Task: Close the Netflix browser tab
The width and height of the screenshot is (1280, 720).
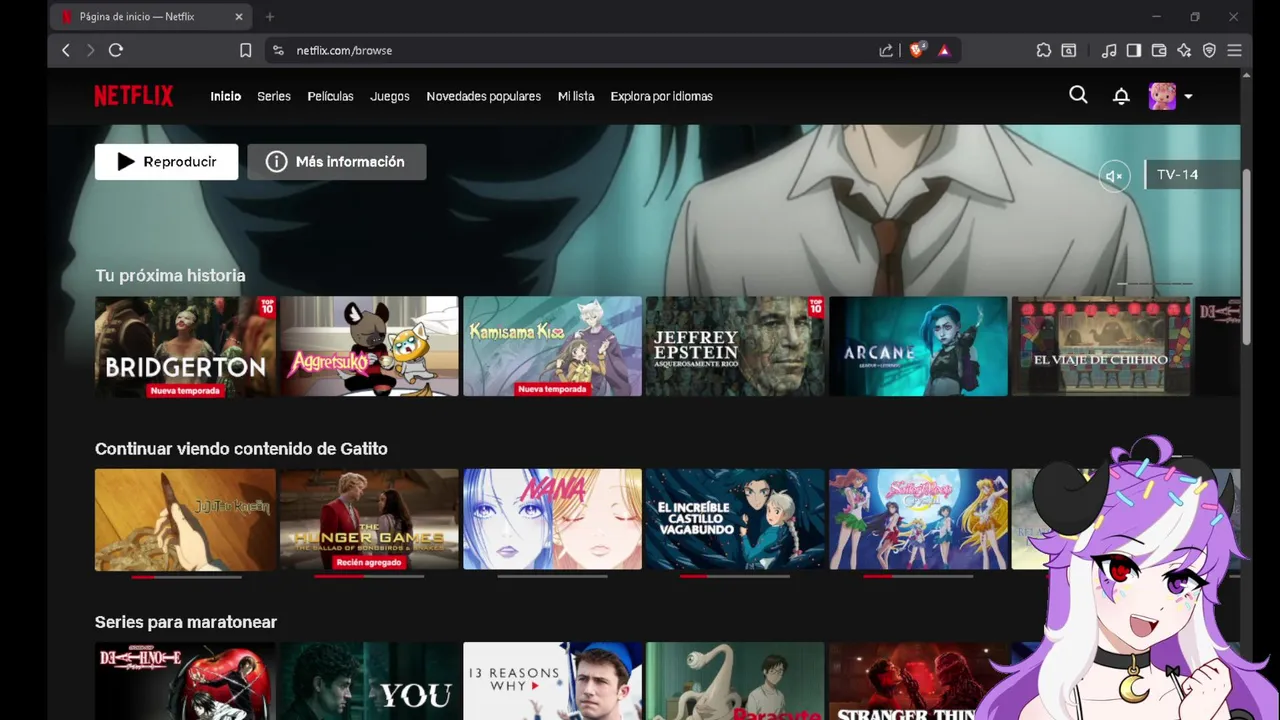Action: point(239,17)
